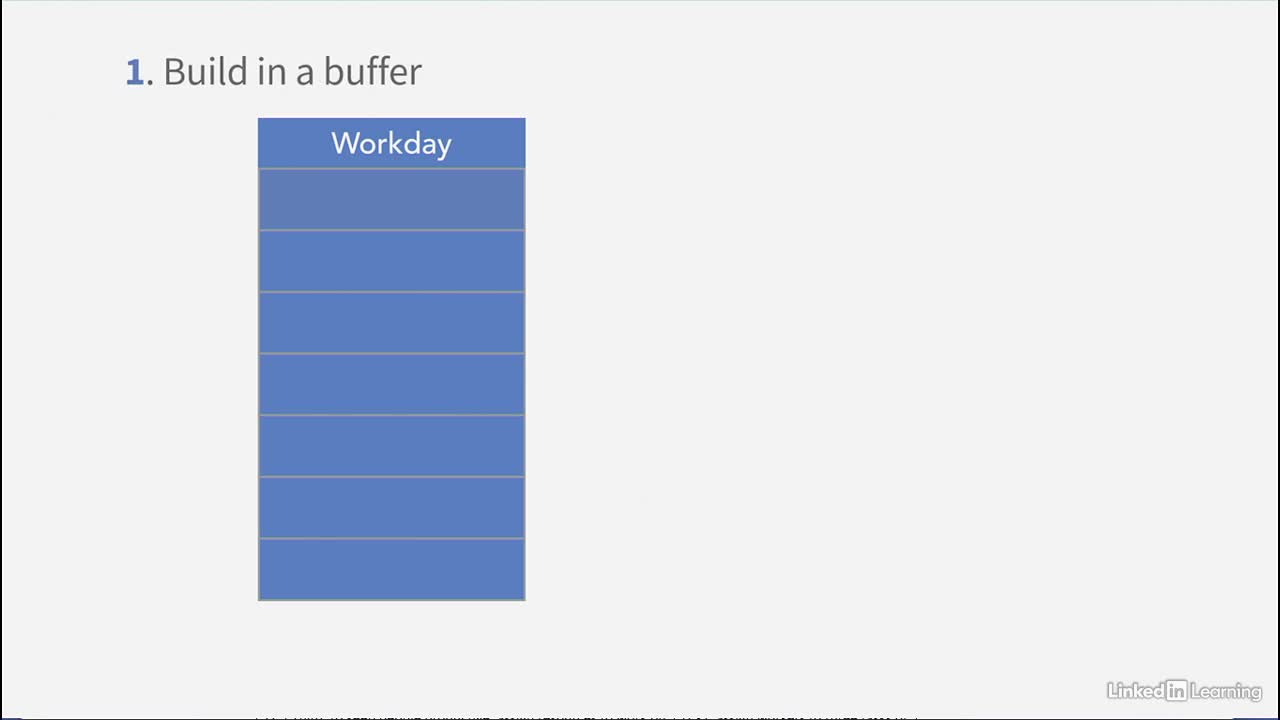This screenshot has height=720, width=1280.
Task: Select the darker first row under Workday
Action: (x=391, y=200)
